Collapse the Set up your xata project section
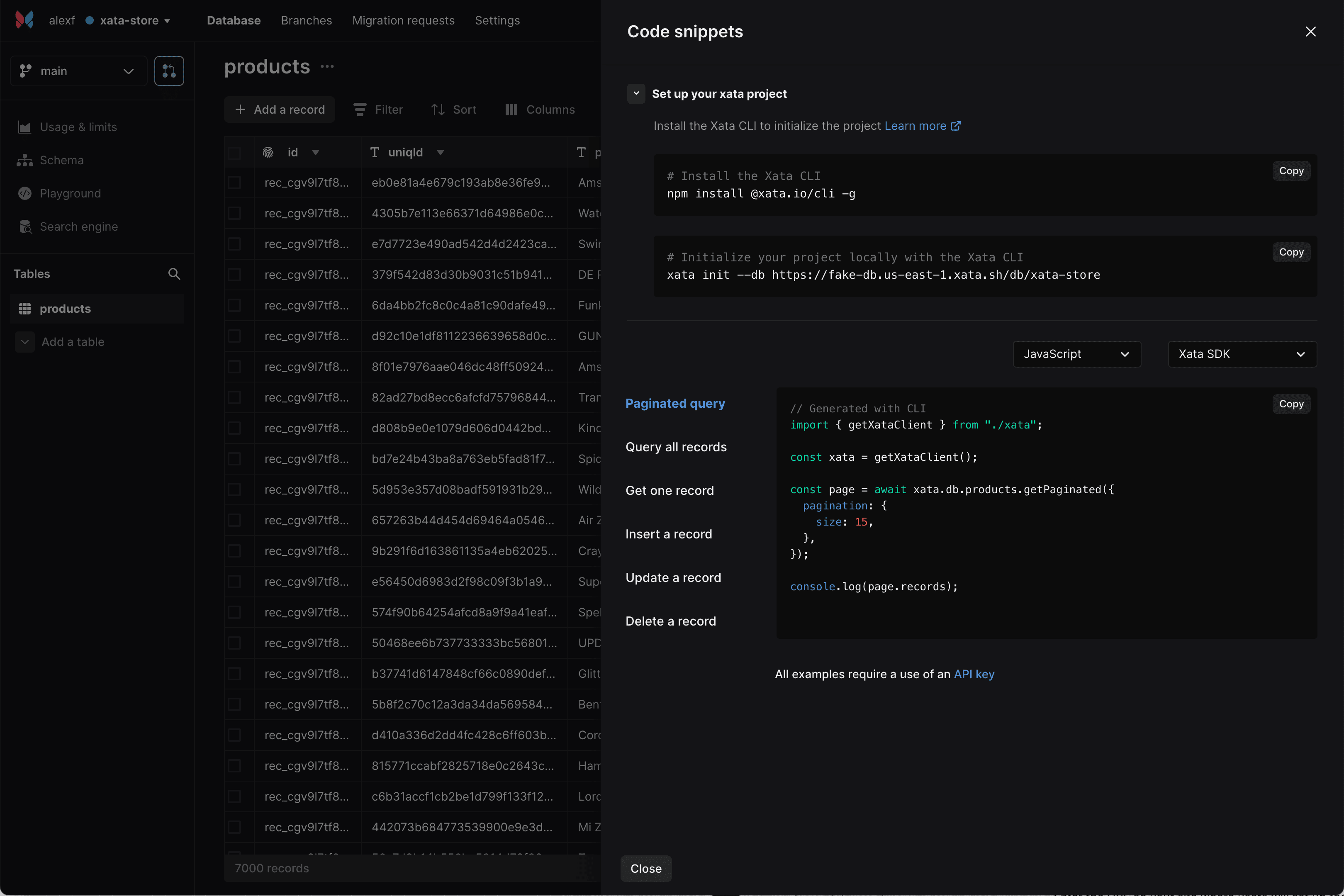Image resolution: width=1344 pixels, height=896 pixels. 636,94
